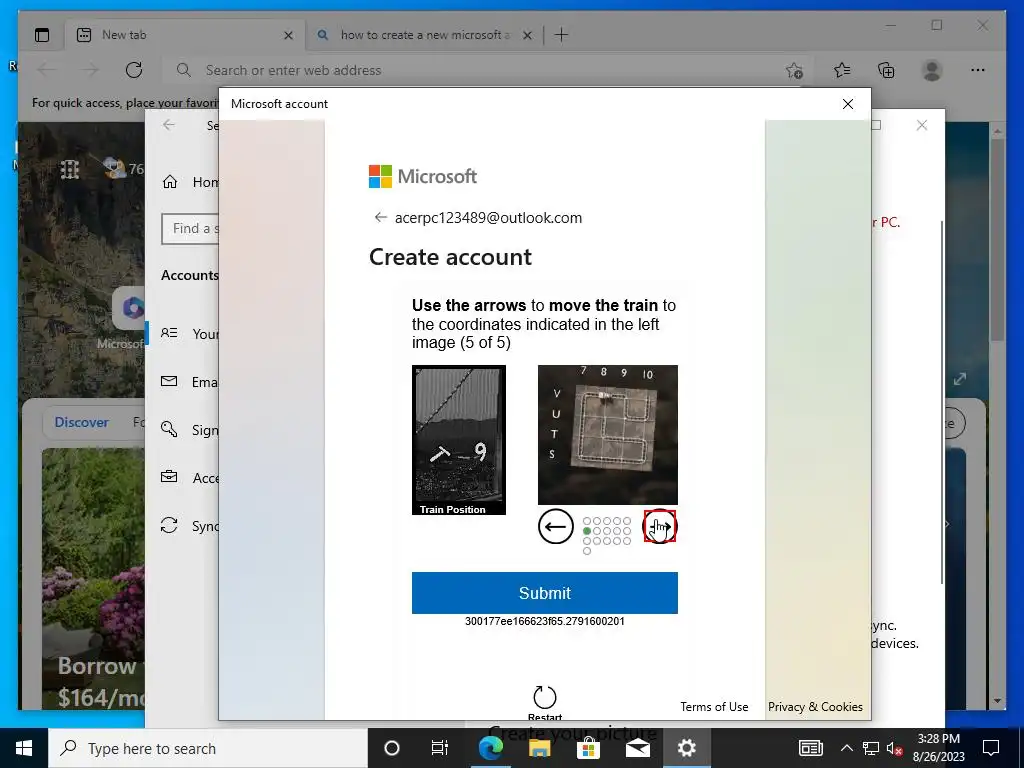1024x768 pixels.
Task: Open Task View from the taskbar
Action: pyautogui.click(x=440, y=748)
